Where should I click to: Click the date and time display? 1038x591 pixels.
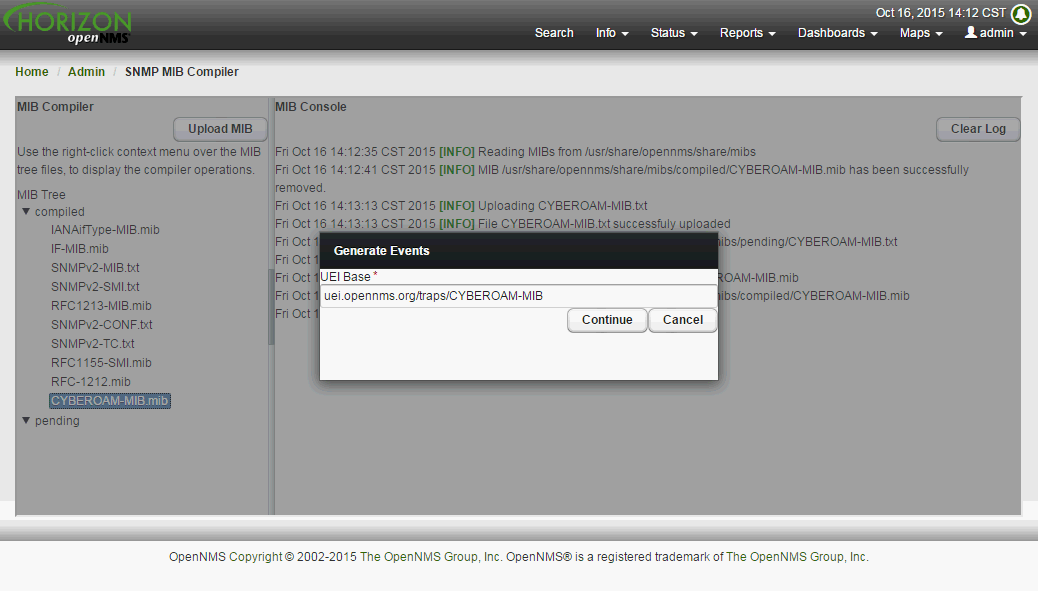click(x=941, y=13)
